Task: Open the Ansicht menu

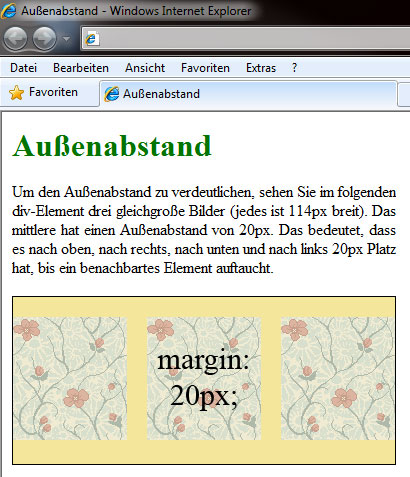Action: pos(145,68)
